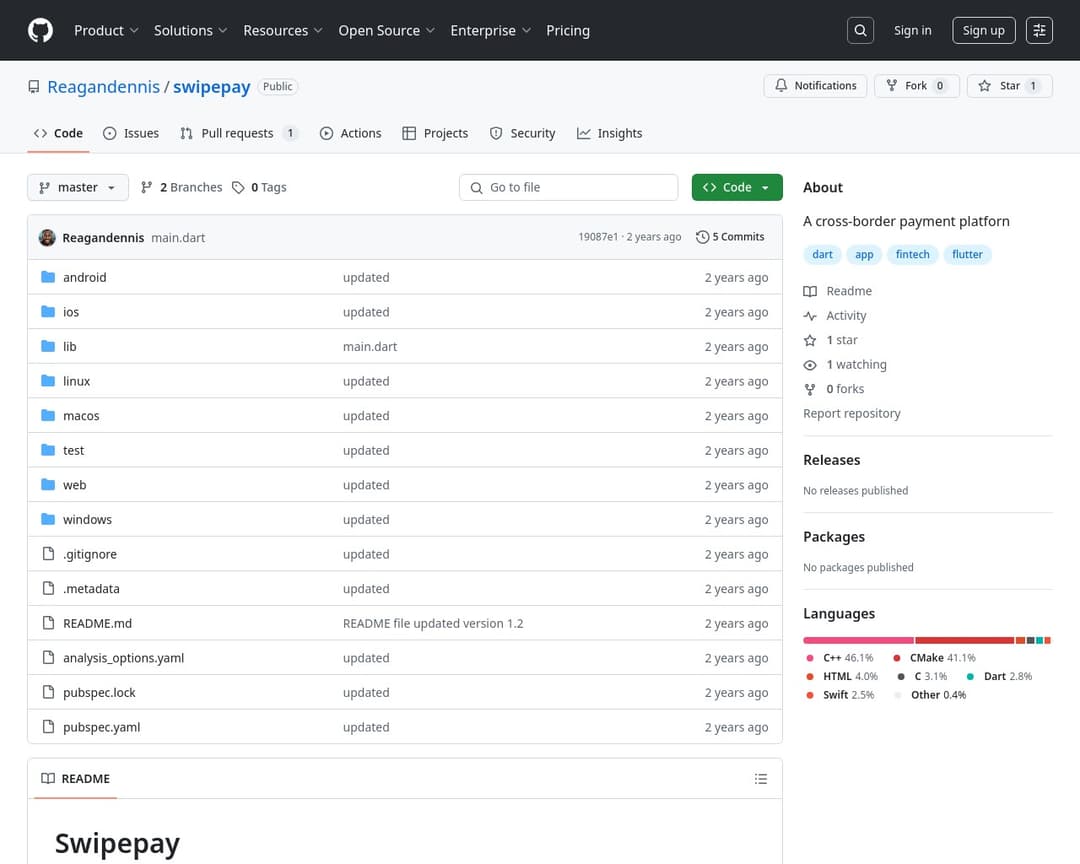1080x864 pixels.
Task: Click the tag icon next to 0 Tags
Action: [238, 187]
